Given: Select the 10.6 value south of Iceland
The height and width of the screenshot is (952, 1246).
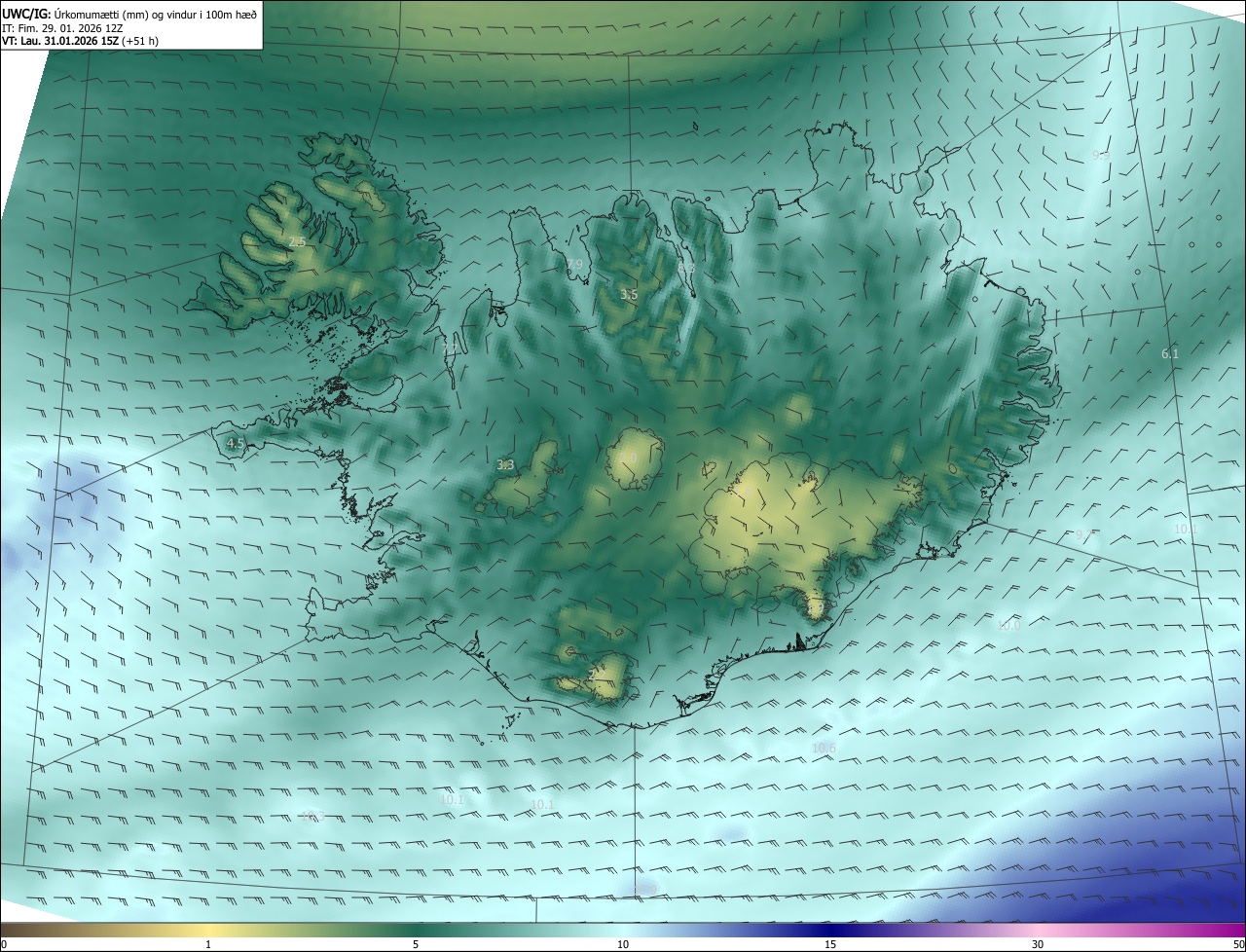Looking at the screenshot, I should [824, 748].
